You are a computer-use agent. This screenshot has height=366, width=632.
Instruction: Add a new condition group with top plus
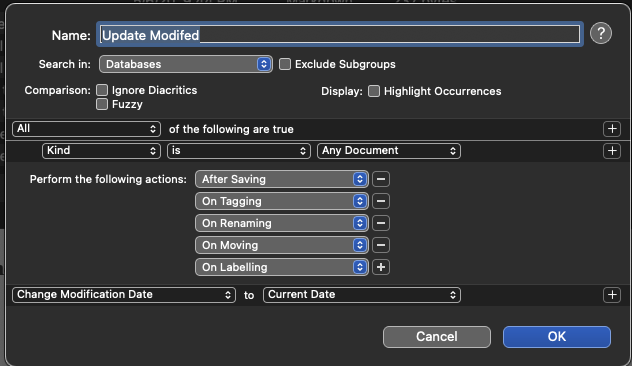(x=612, y=129)
